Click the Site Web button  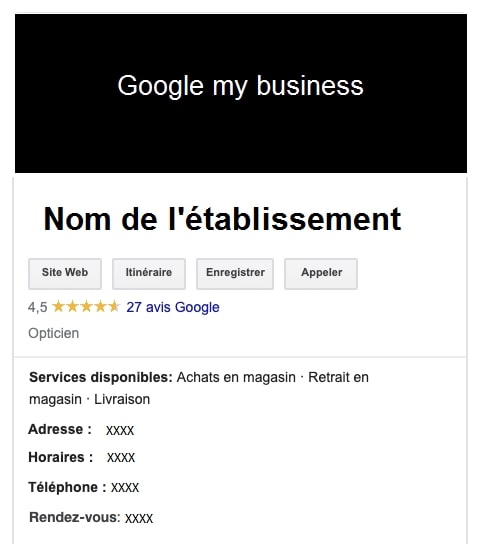coord(65,273)
